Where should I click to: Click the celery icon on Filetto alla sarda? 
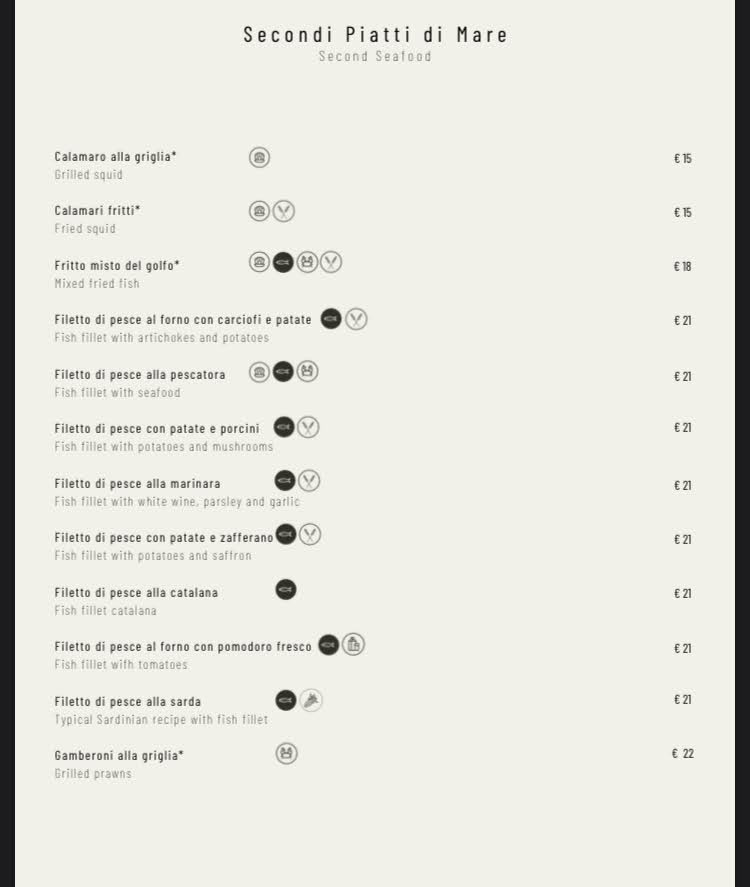pos(311,700)
